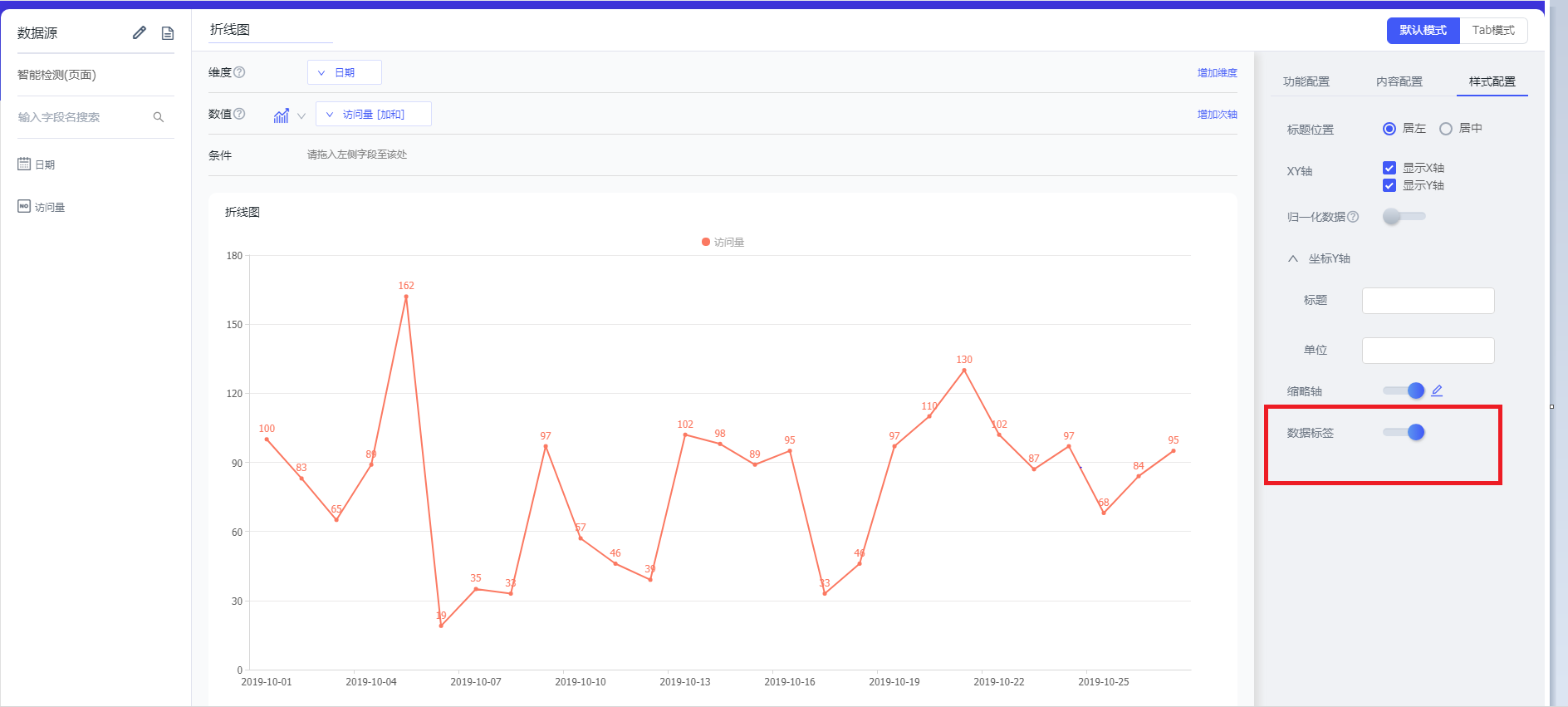
Task: Click the line chart type icon beside 数值
Action: click(x=282, y=115)
